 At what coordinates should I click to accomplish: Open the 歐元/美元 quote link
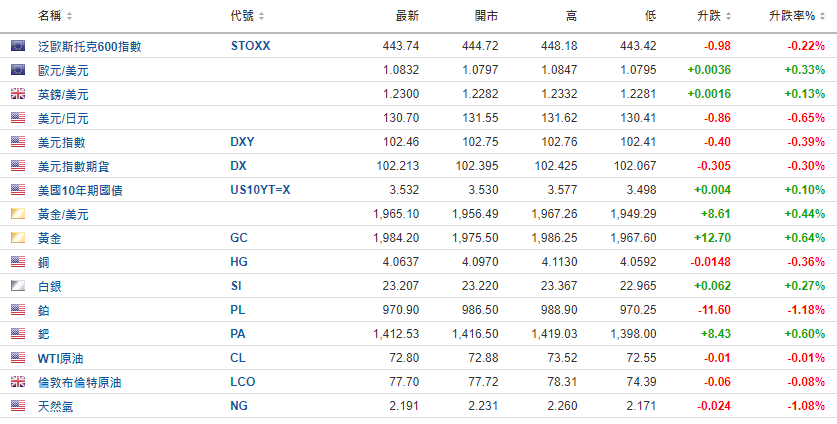point(63,70)
